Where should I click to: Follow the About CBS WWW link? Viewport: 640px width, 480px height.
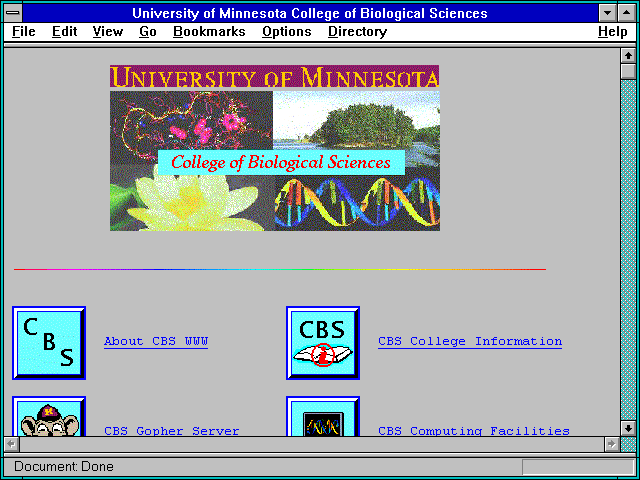pos(156,342)
